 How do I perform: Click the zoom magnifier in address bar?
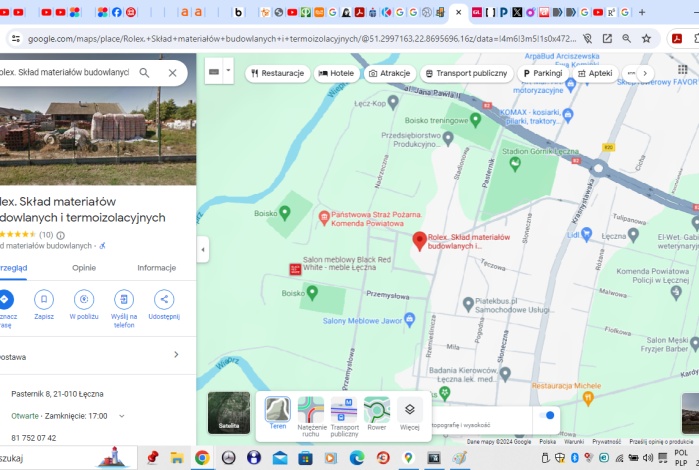coord(626,39)
